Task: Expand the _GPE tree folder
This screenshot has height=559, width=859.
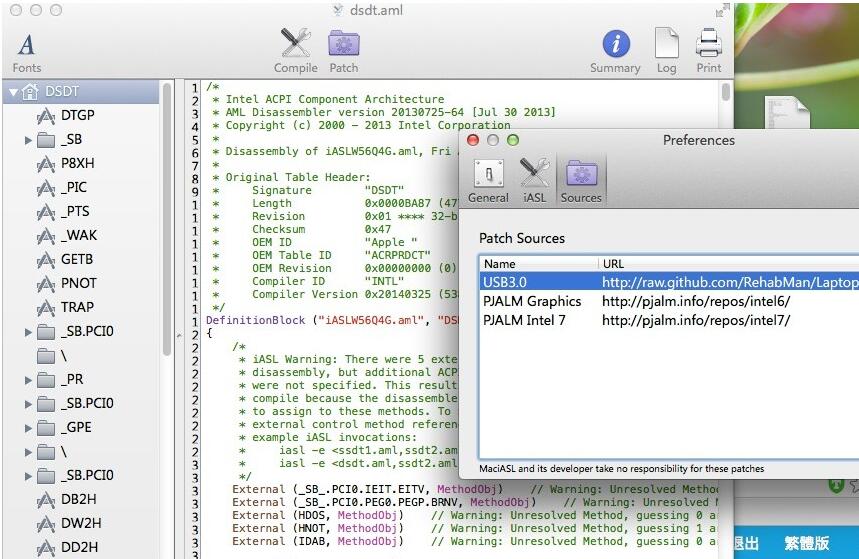Action: [28, 428]
